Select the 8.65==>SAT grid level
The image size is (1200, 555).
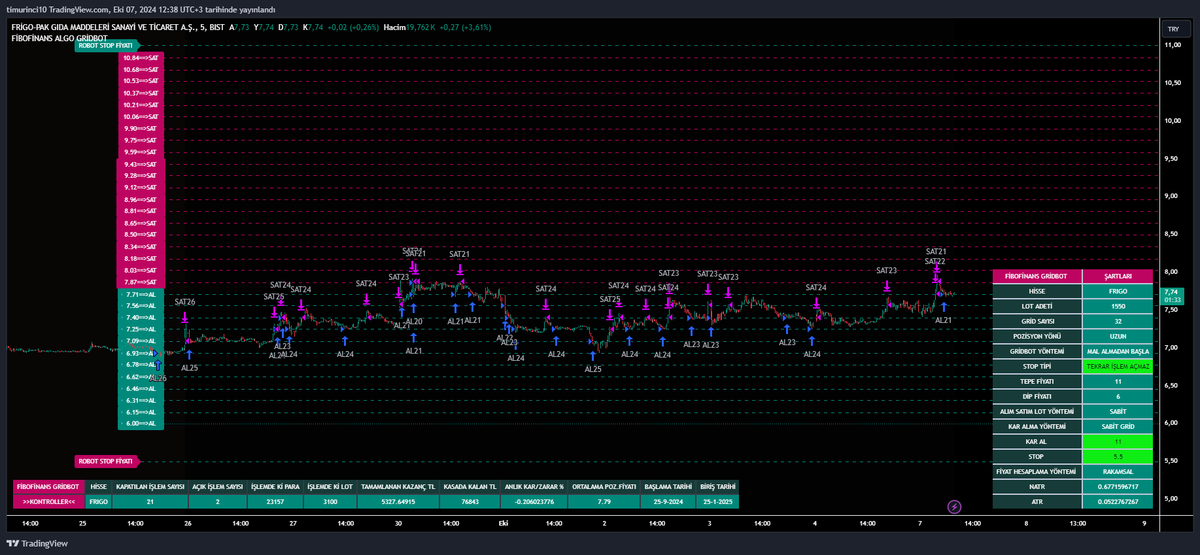[141, 223]
